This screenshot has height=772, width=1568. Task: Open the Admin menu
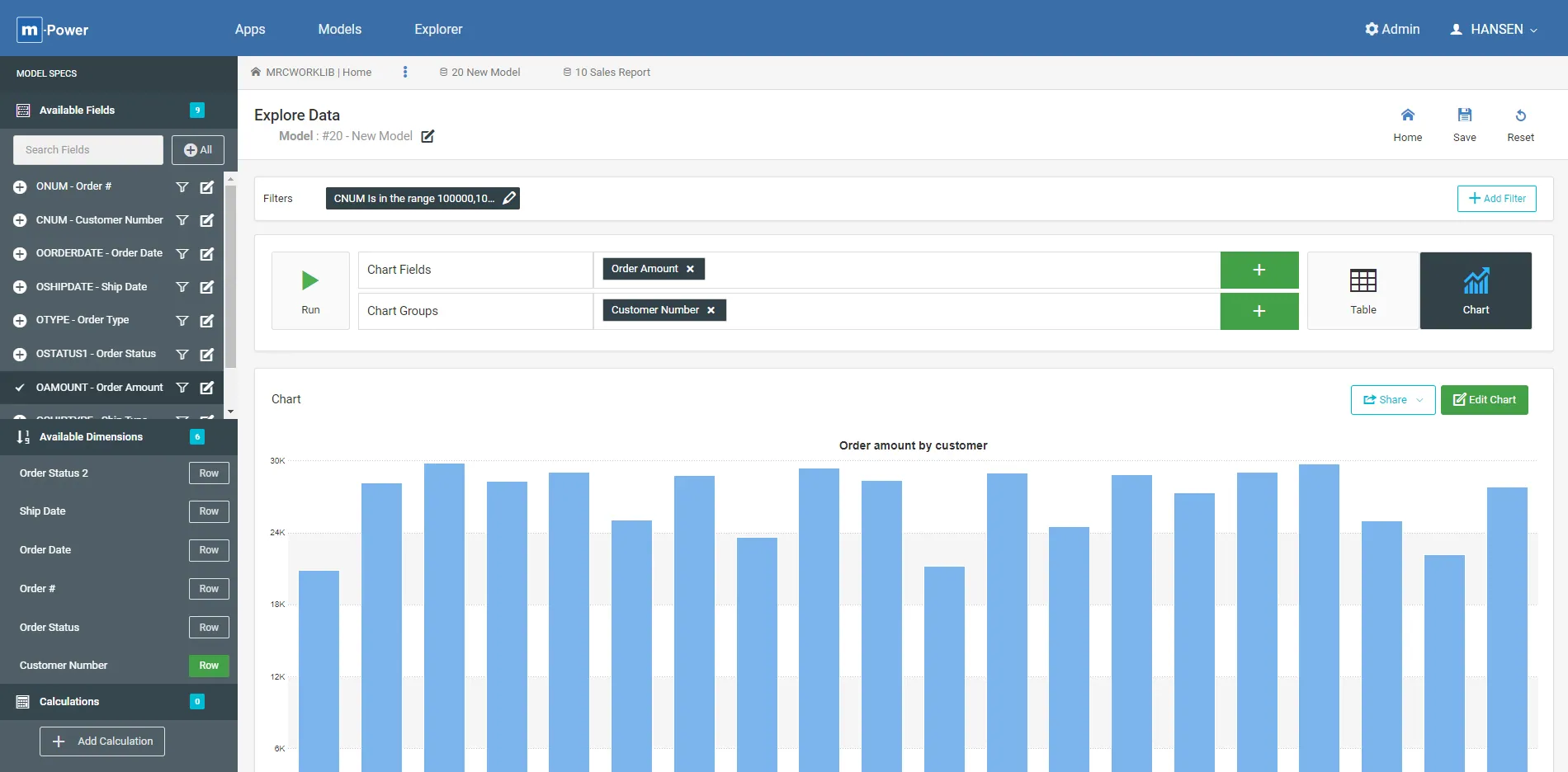pos(1392,30)
